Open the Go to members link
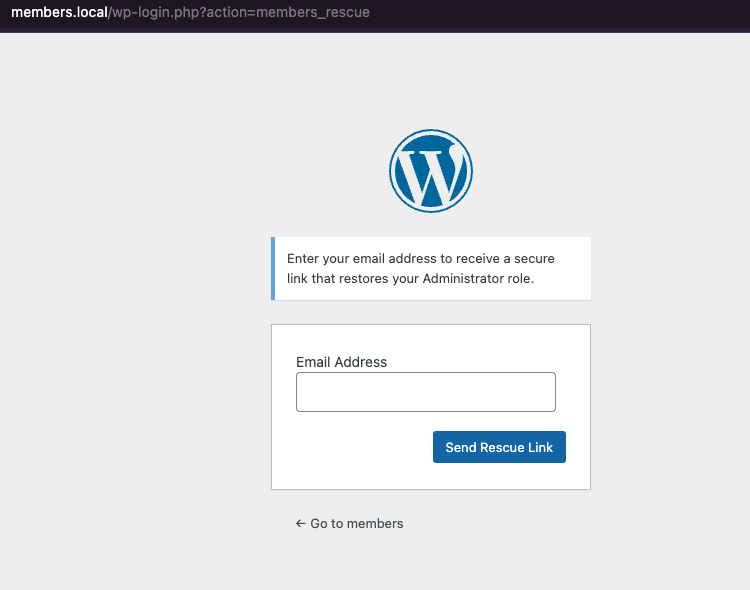The image size is (750, 590). click(349, 523)
